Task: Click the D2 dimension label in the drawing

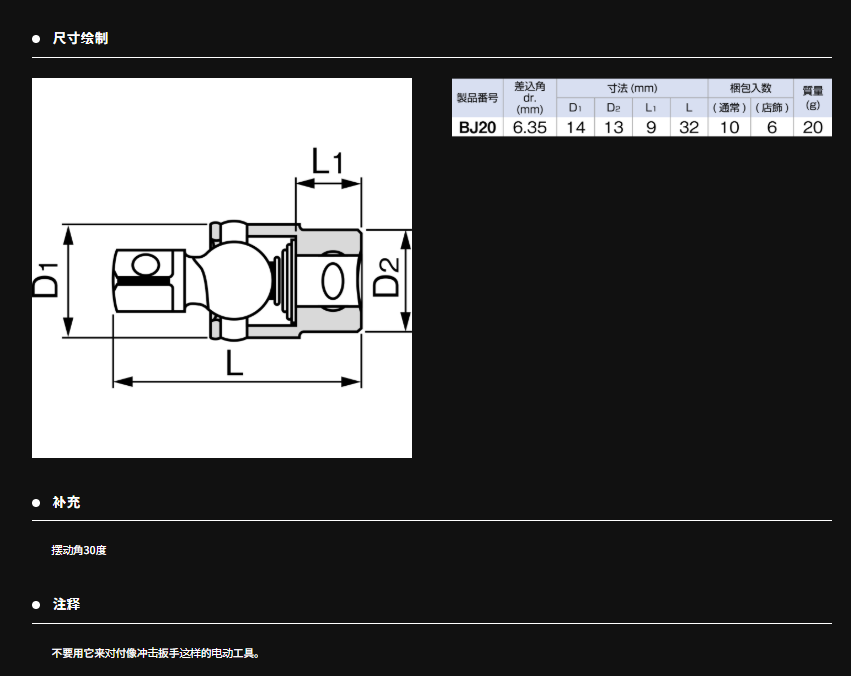Action: 386,279
